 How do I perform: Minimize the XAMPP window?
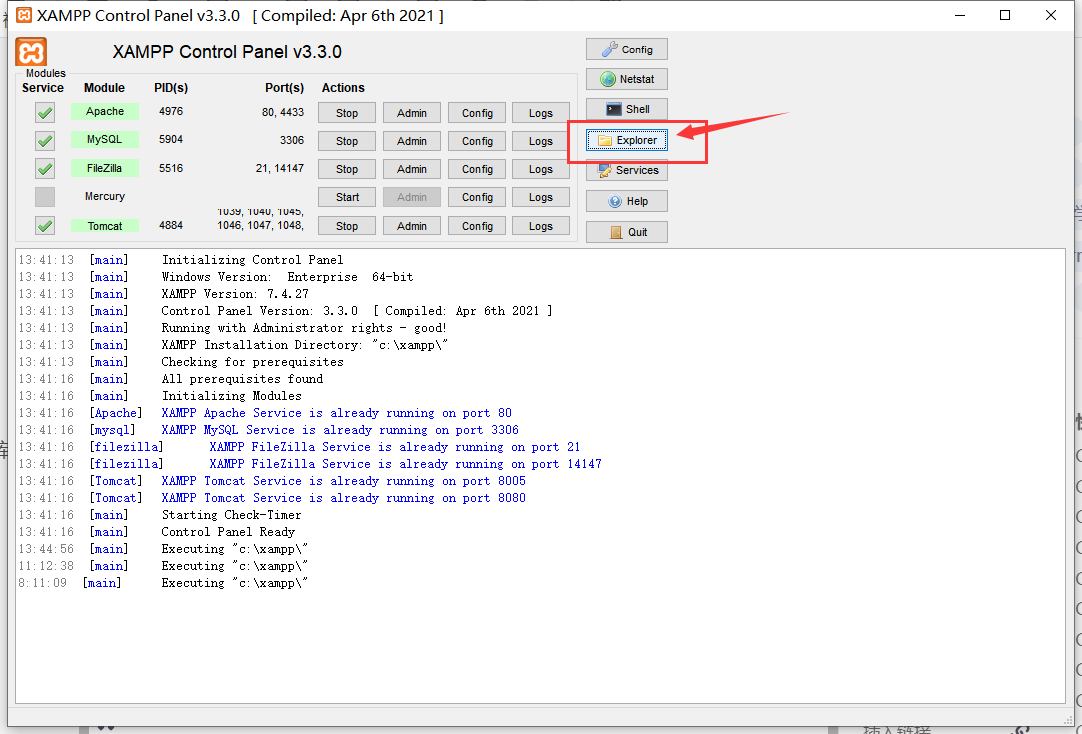[960, 15]
